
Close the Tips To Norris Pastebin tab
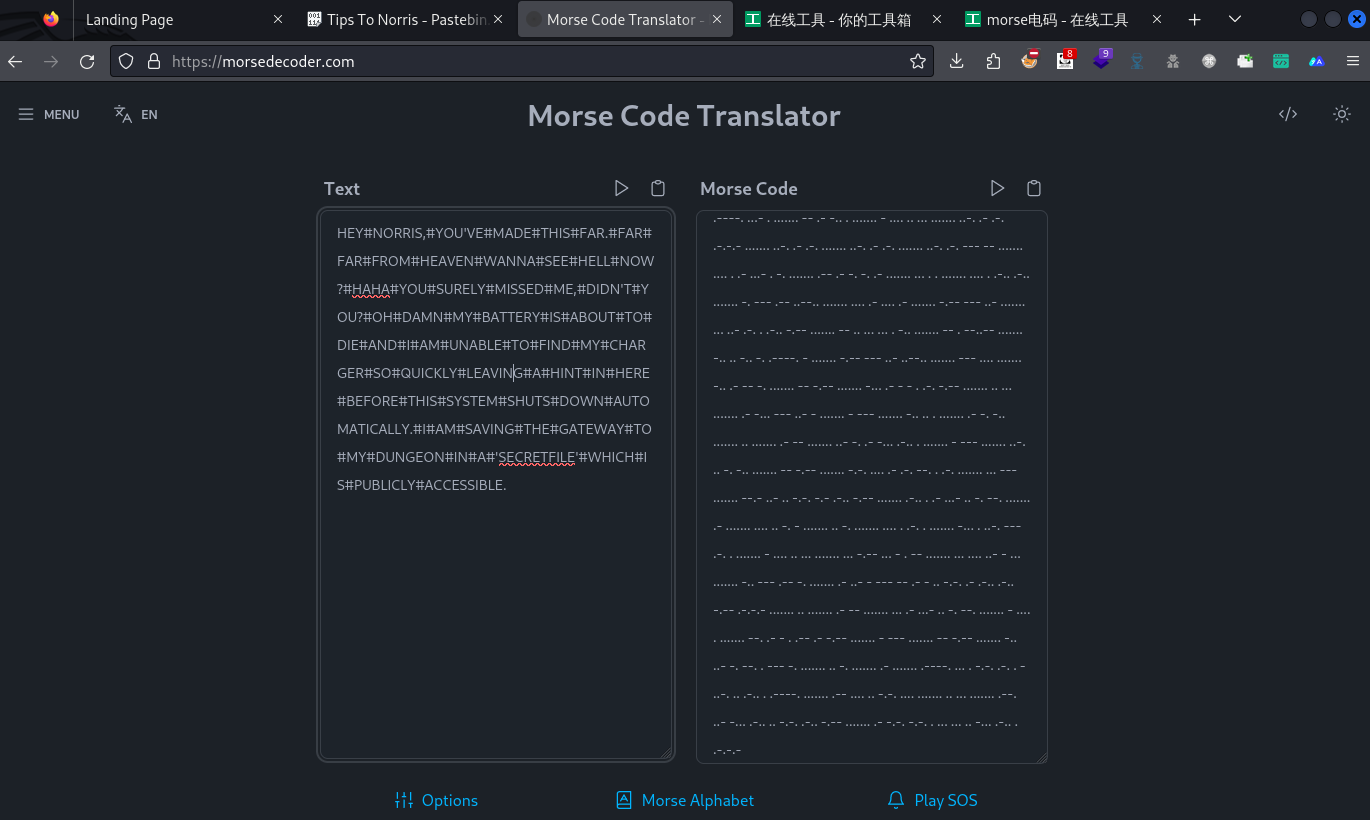(x=498, y=20)
